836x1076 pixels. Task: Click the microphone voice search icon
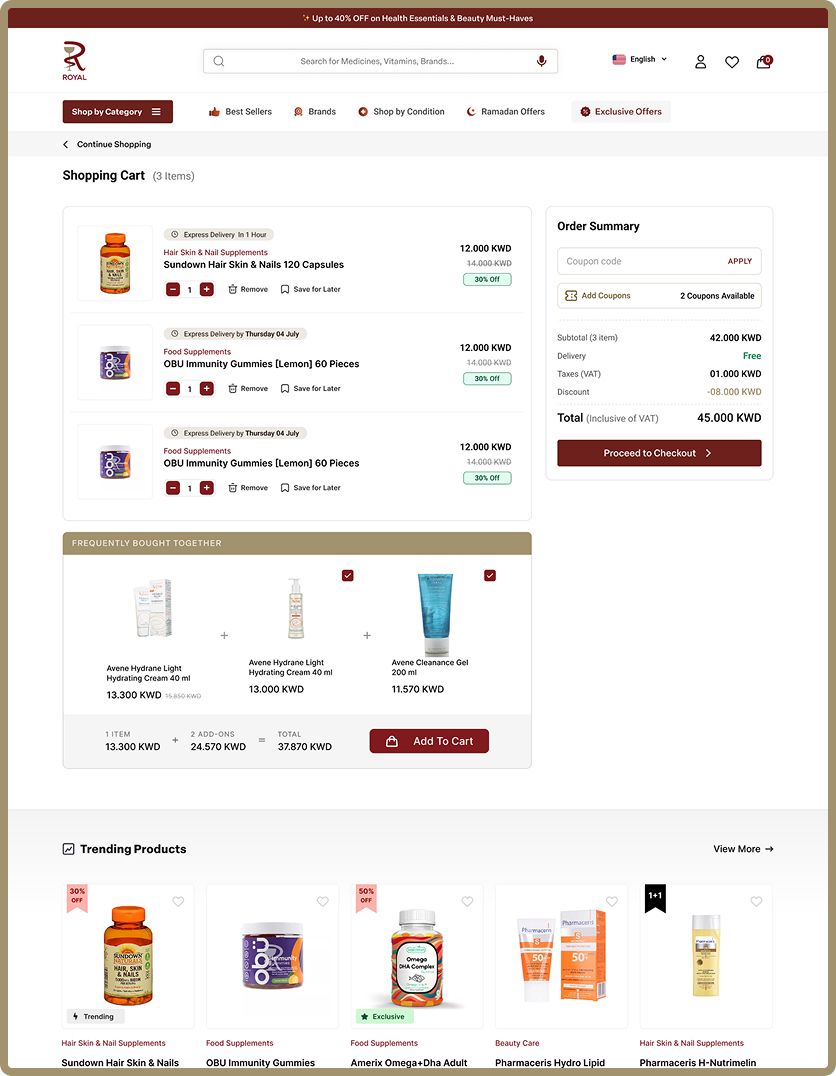pos(541,61)
